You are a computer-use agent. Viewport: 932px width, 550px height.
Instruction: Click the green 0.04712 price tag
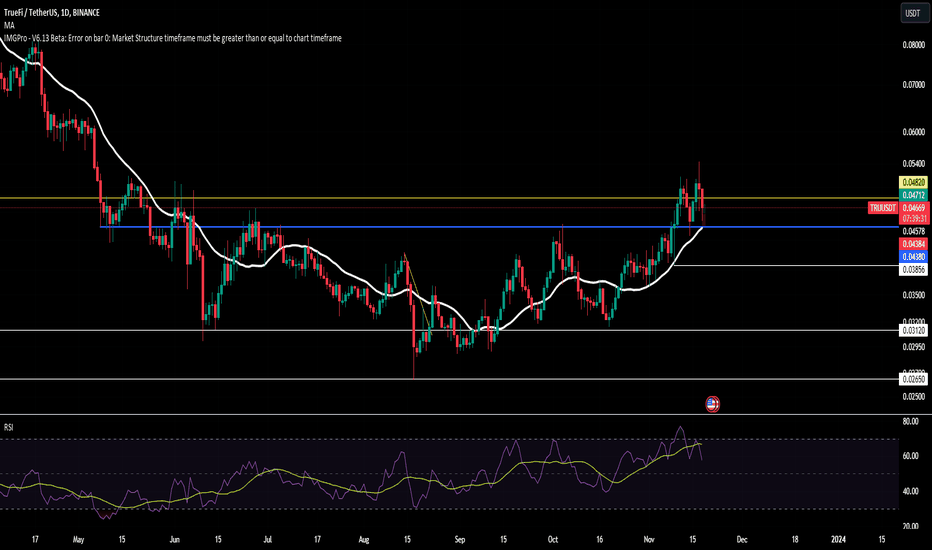click(x=913, y=195)
